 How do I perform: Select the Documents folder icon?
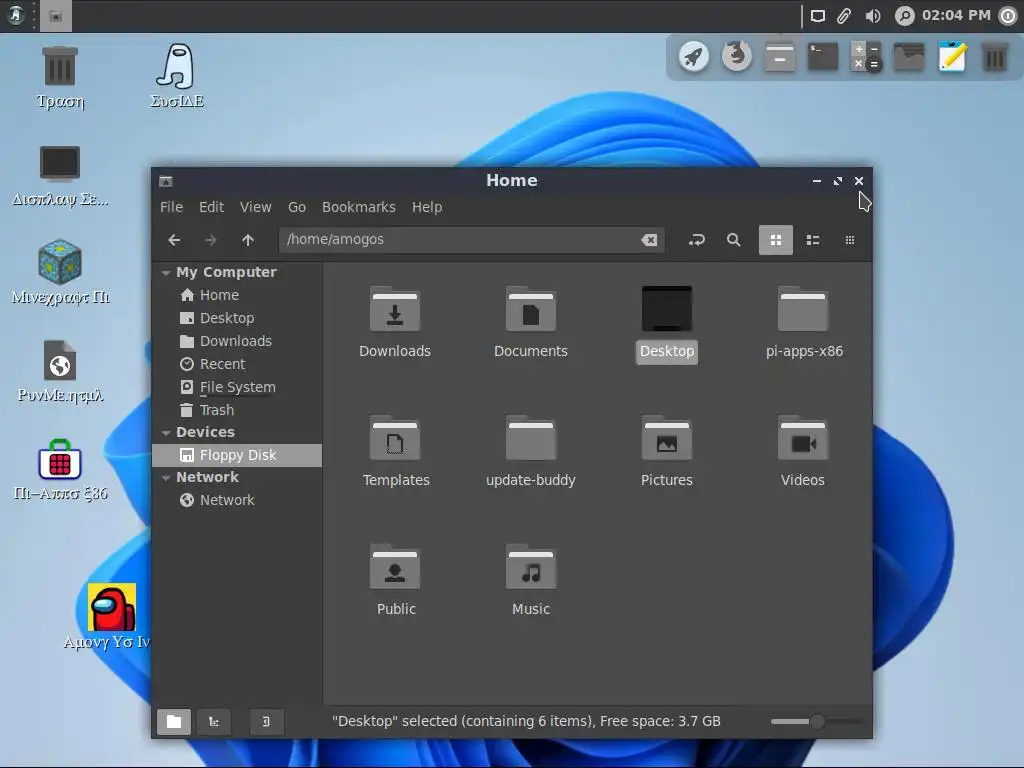tap(530, 309)
